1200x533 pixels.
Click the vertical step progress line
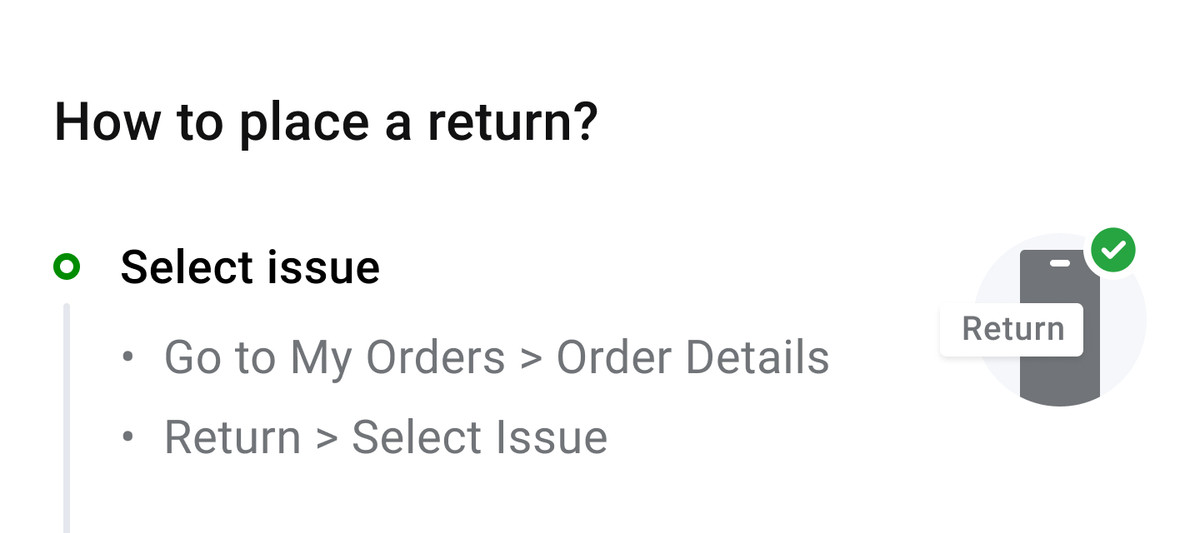[67, 415]
